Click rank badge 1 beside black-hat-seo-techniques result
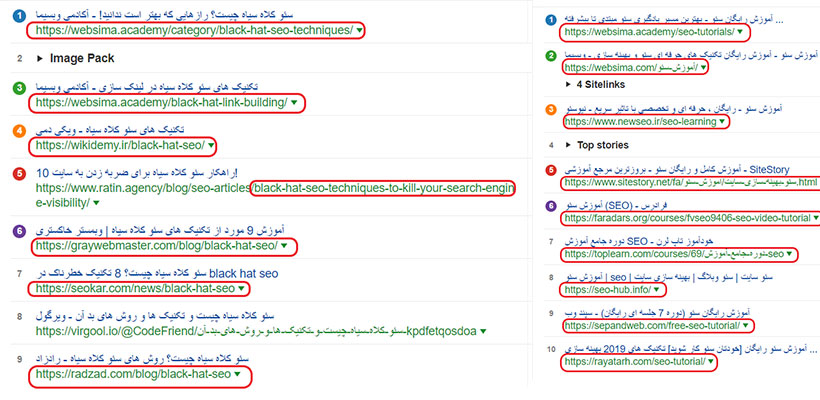The height and width of the screenshot is (400, 820). click(20, 17)
